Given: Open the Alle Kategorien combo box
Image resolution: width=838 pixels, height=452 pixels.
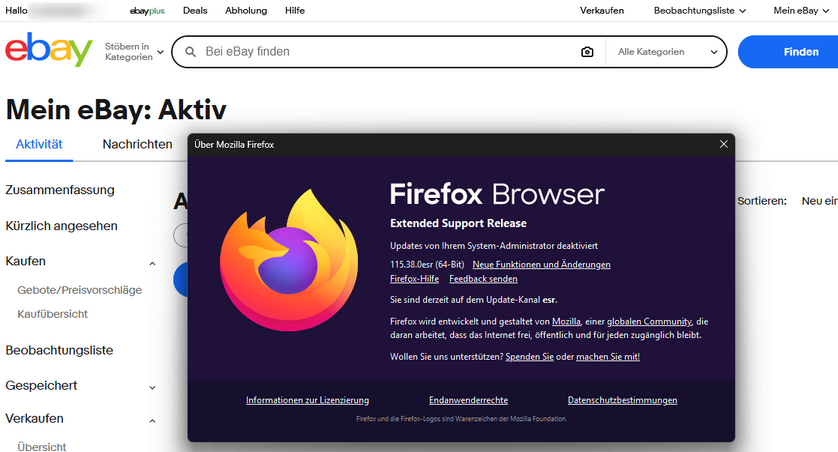Looking at the screenshot, I should [x=667, y=52].
